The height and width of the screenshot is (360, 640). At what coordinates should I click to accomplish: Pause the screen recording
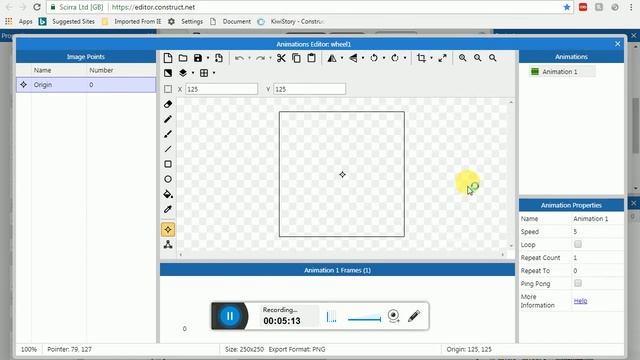pyautogui.click(x=230, y=316)
